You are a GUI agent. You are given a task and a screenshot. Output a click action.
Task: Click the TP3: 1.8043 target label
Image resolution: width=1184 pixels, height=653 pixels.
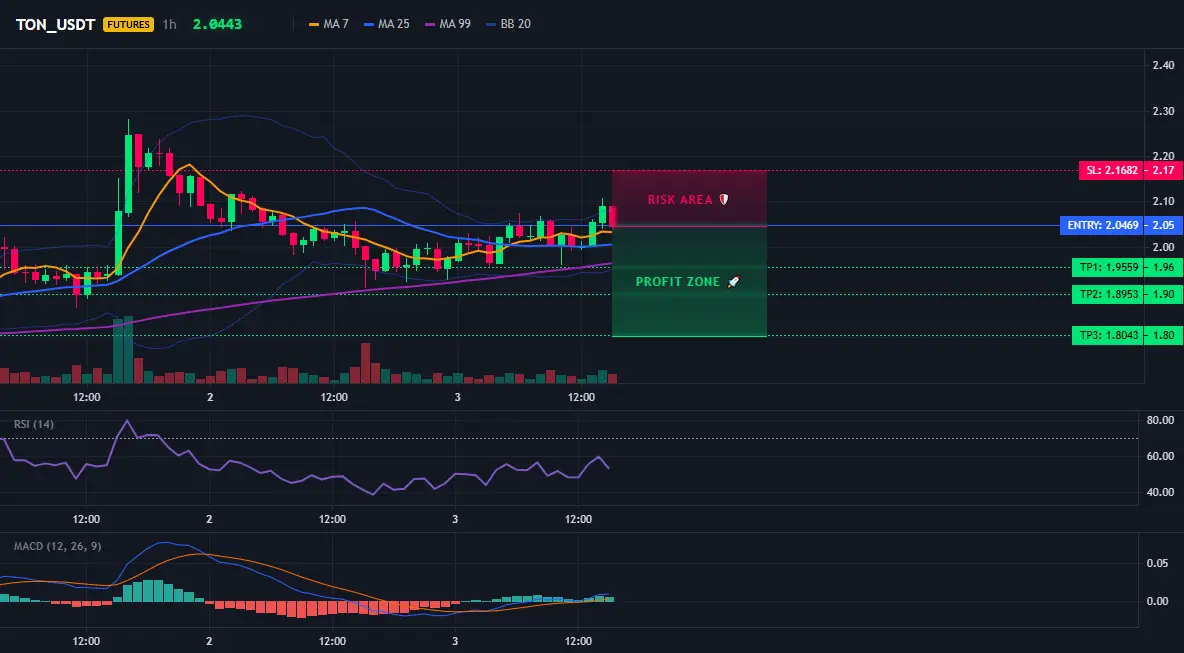(1108, 335)
